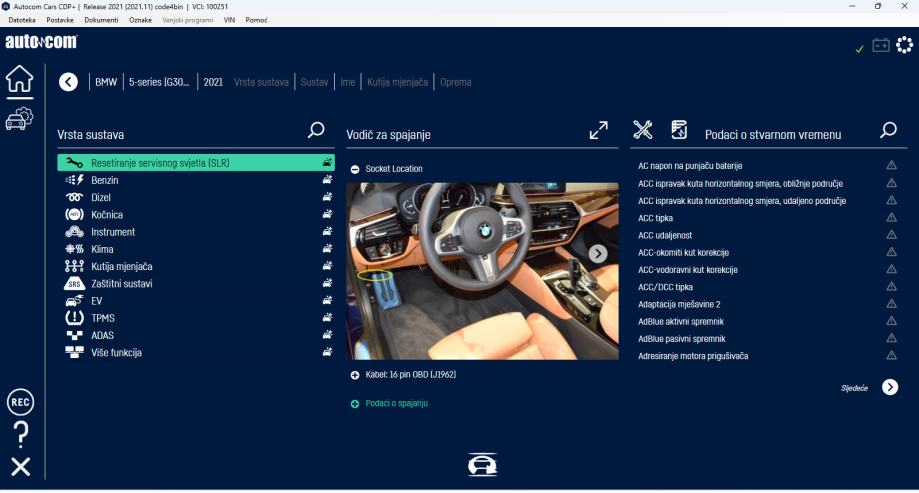Go to the Home screen icon

19,79
